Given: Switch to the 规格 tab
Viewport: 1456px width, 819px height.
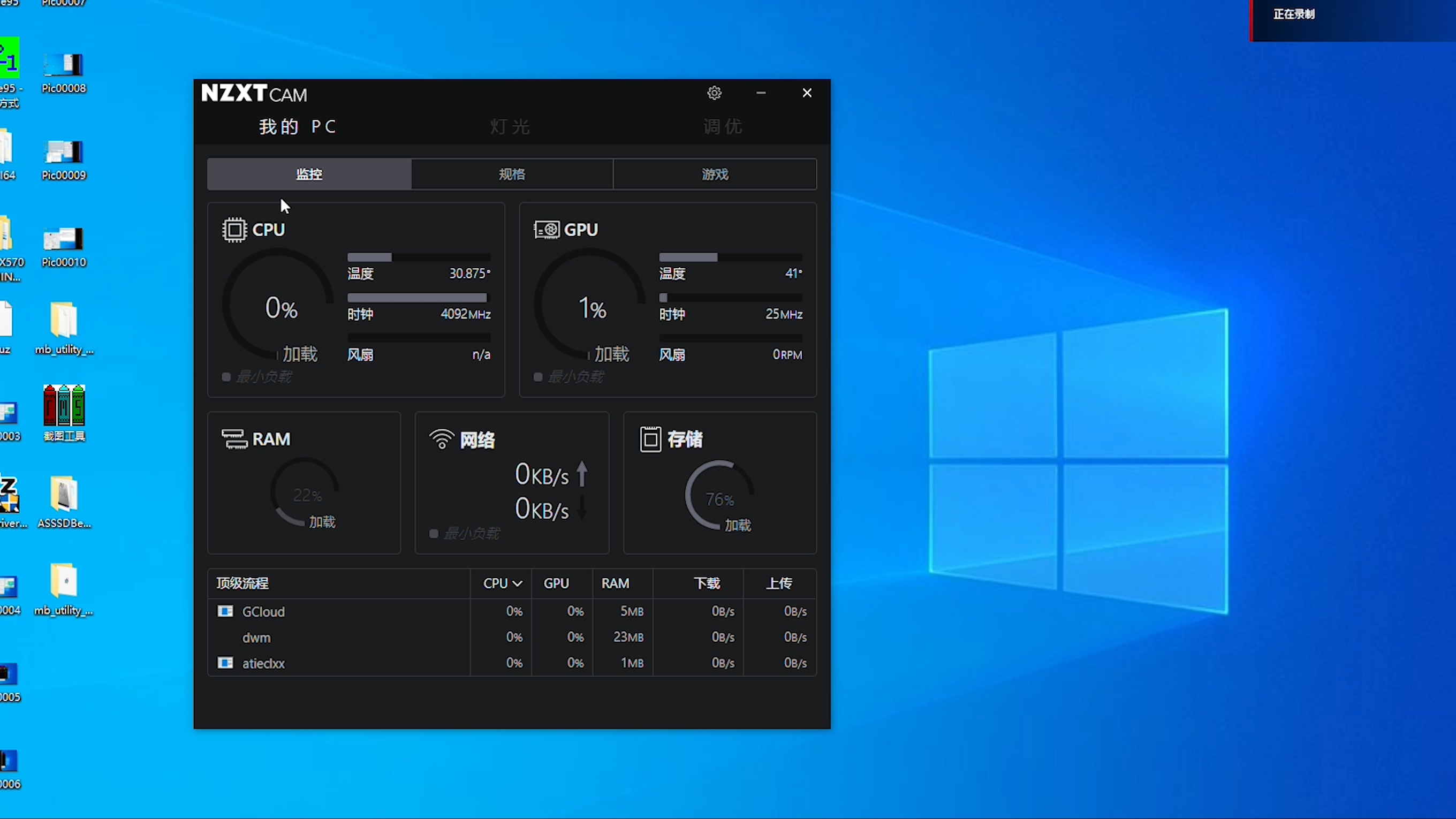Looking at the screenshot, I should [512, 174].
